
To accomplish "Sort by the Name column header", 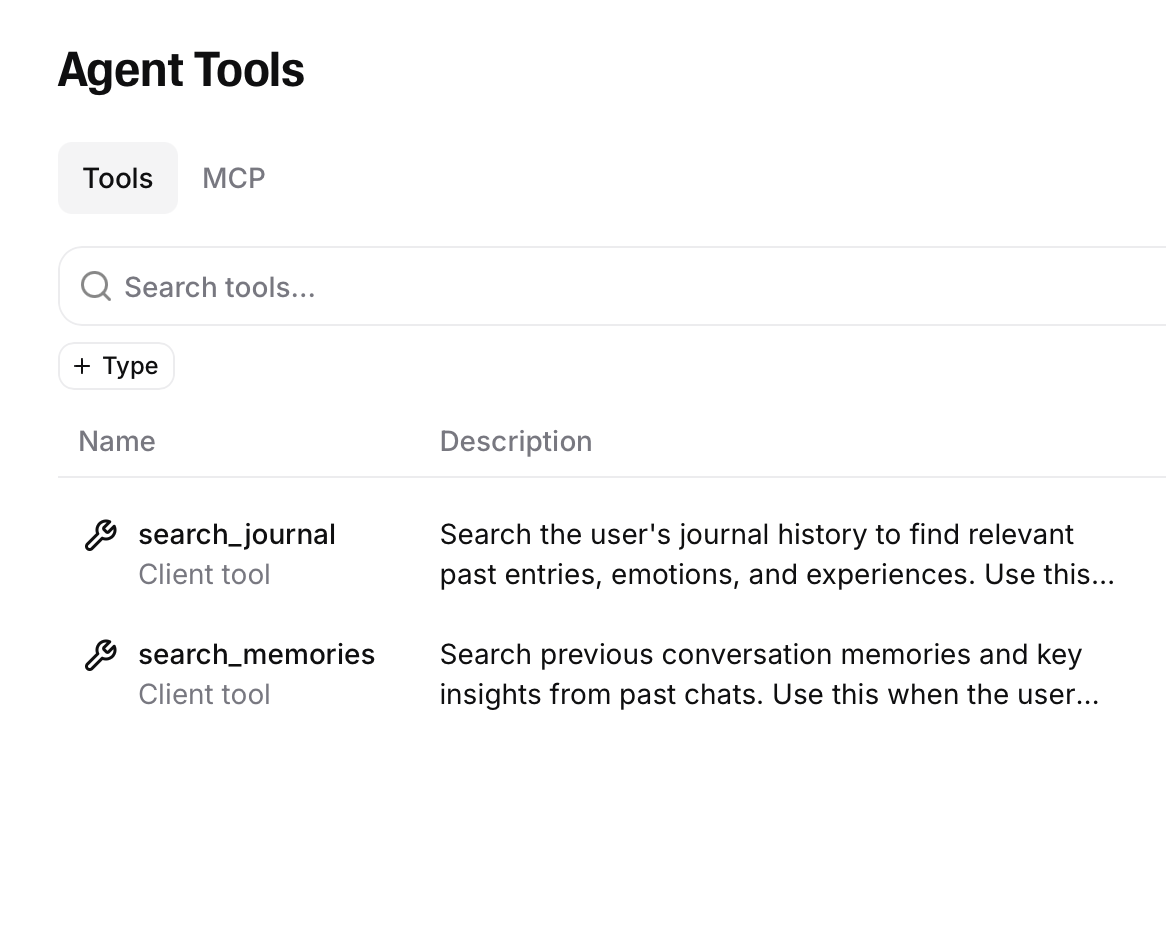I will pyautogui.click(x=116, y=441).
